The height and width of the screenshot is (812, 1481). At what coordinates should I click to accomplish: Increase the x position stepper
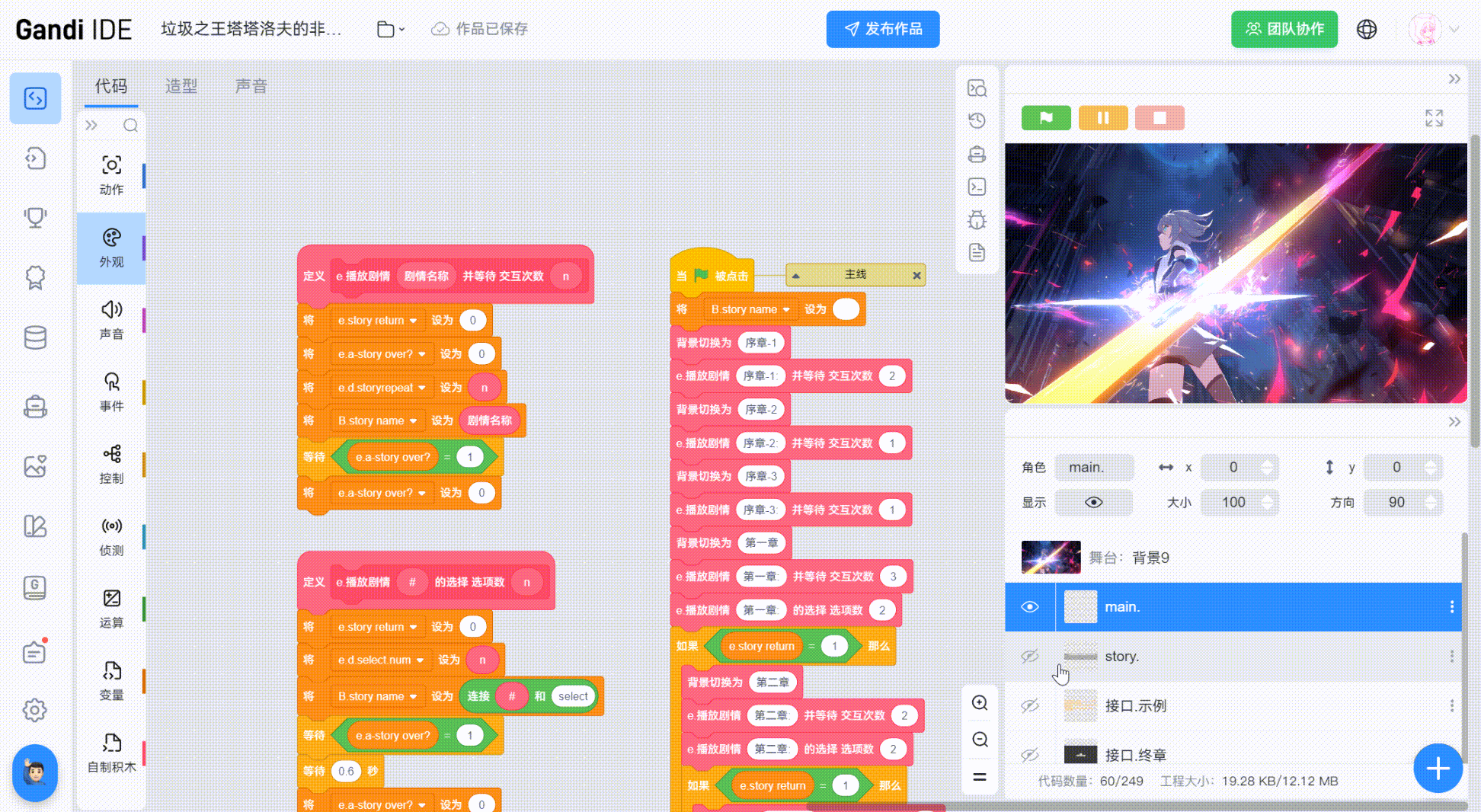1267,462
